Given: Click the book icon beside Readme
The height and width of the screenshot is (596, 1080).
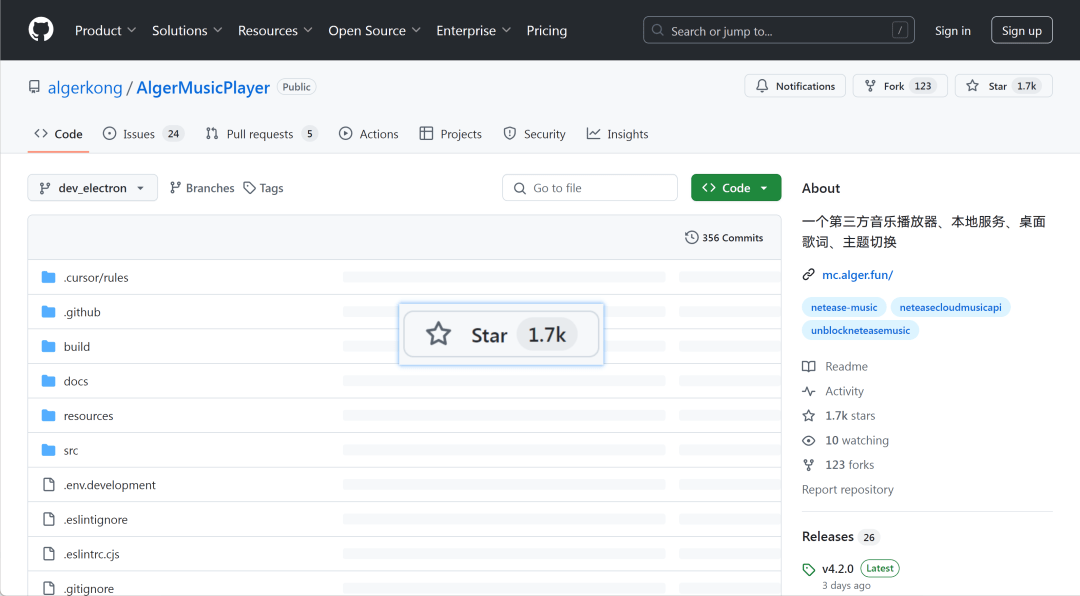Looking at the screenshot, I should tap(809, 366).
